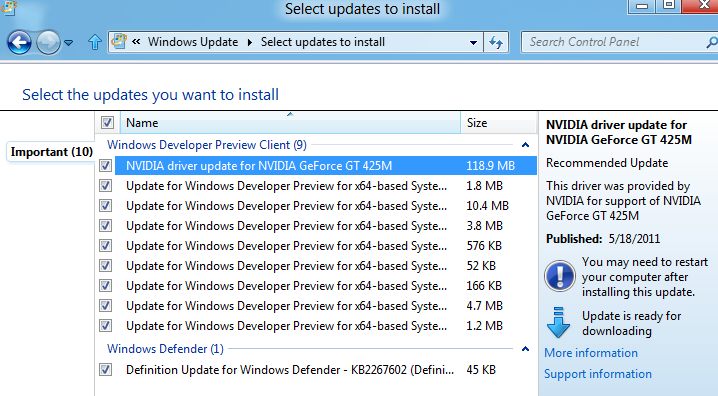Uncheck the 4.7 MB update checkbox
This screenshot has width=718, height=396.
point(106,305)
